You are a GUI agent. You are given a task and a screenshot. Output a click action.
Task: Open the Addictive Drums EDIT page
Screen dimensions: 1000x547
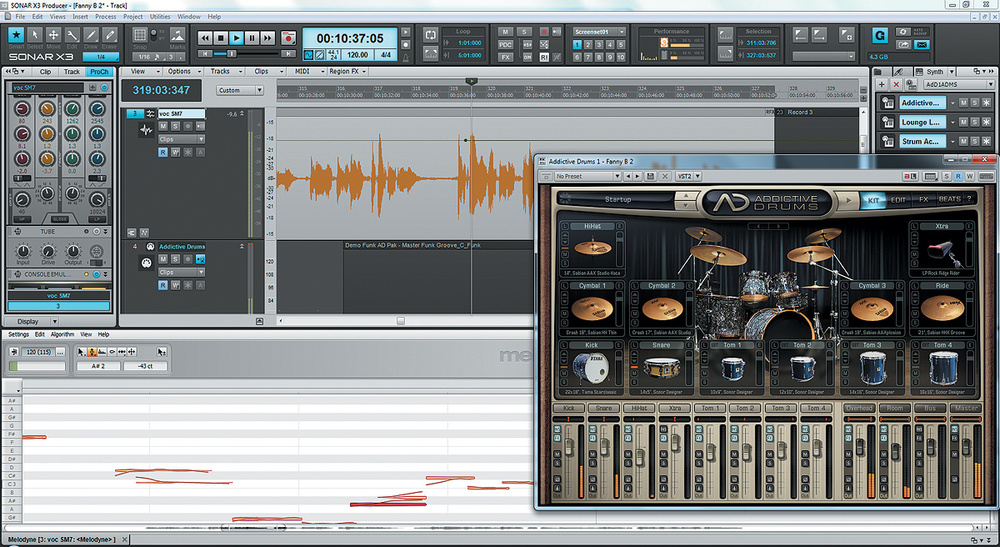click(x=898, y=200)
